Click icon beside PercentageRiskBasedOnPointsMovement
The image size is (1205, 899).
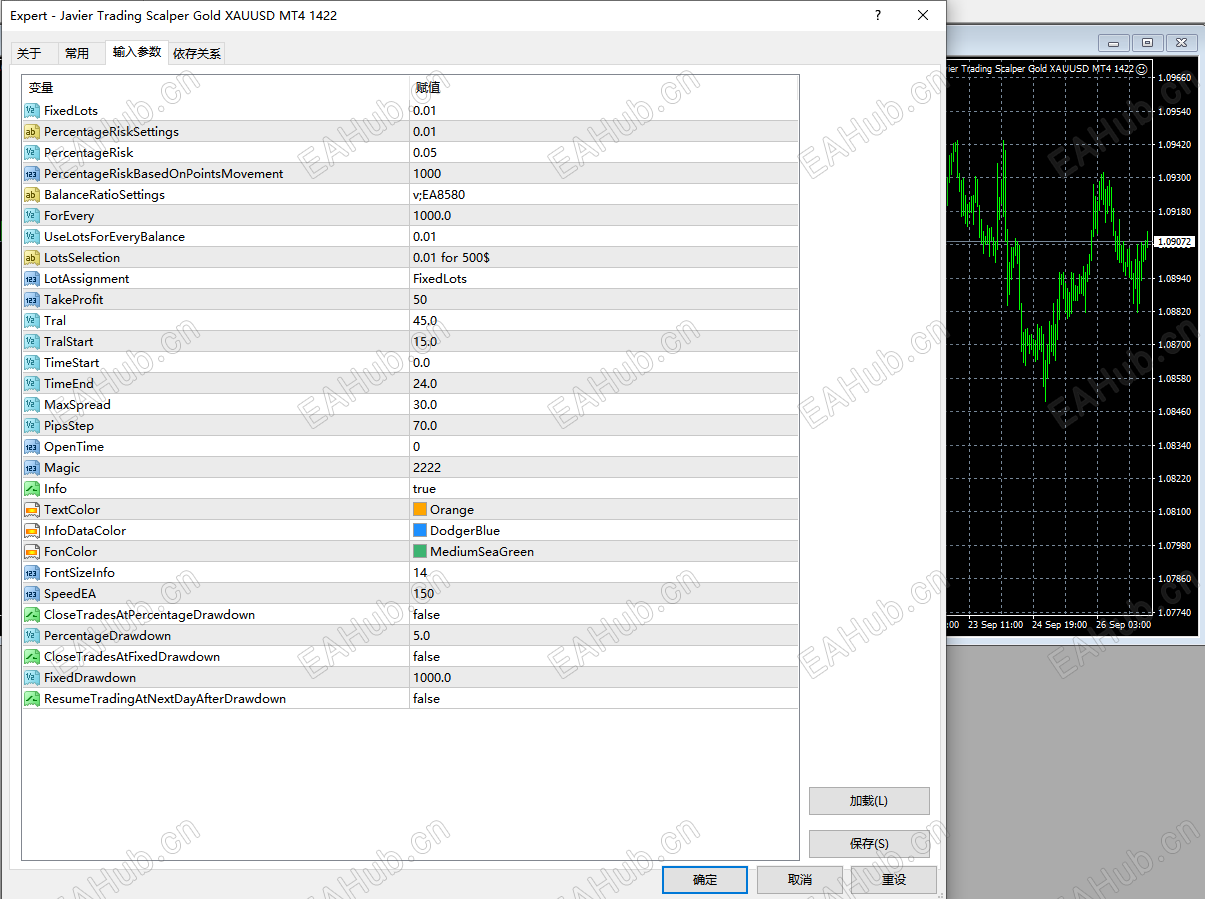(x=32, y=174)
